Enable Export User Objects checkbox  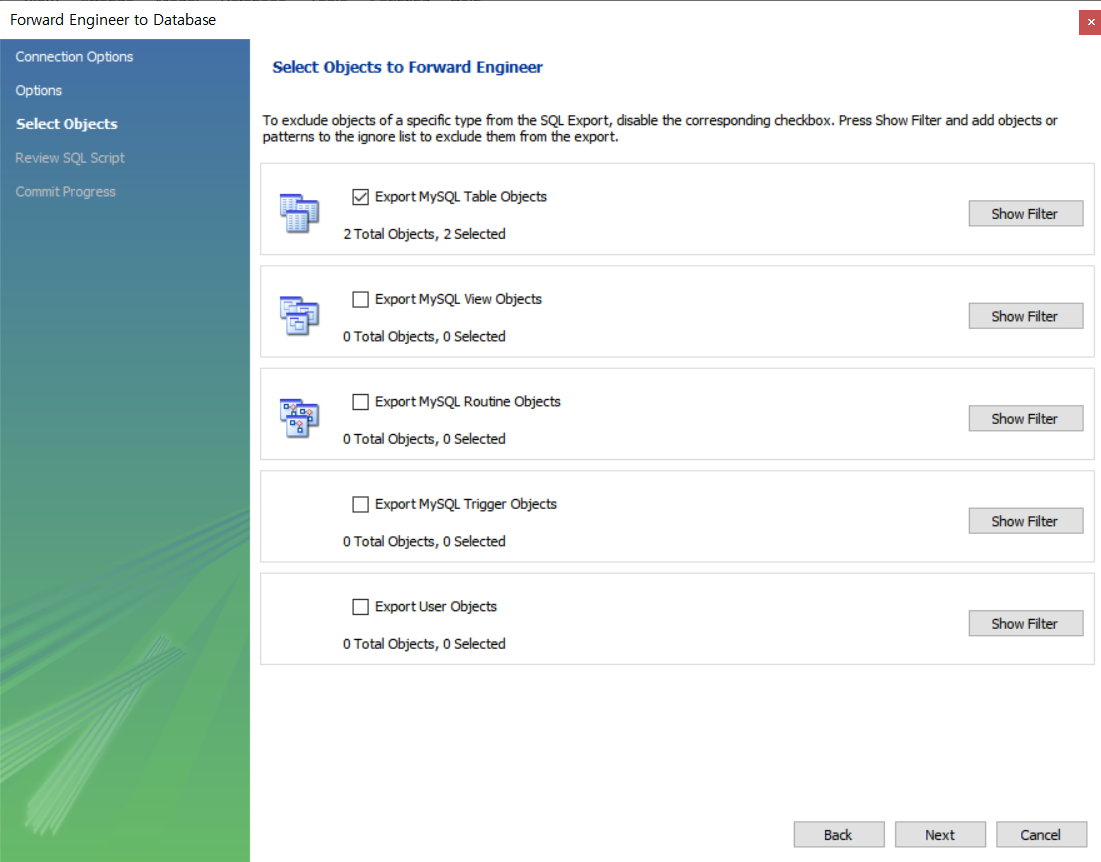tap(360, 607)
